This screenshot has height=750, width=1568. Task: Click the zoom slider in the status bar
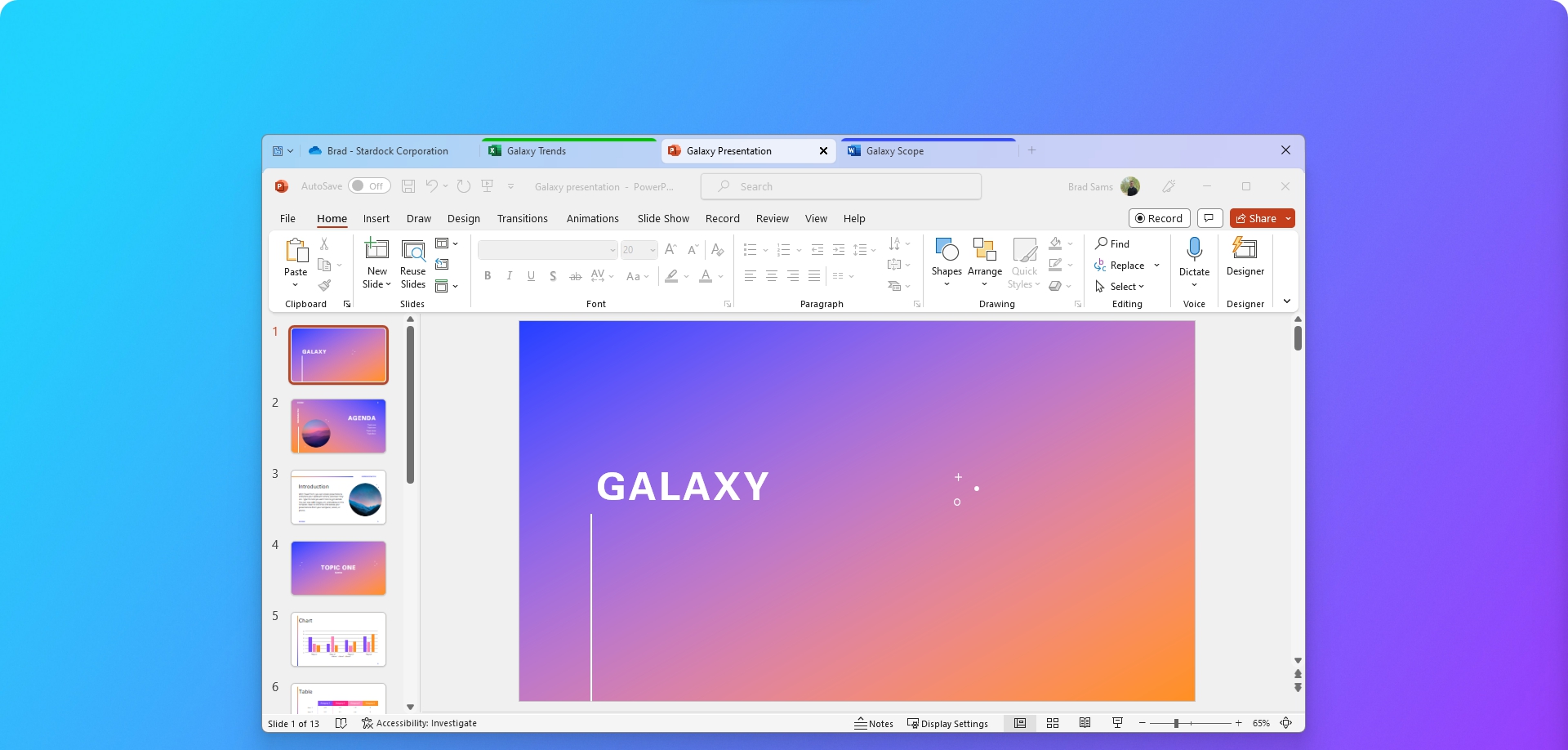tap(1191, 723)
